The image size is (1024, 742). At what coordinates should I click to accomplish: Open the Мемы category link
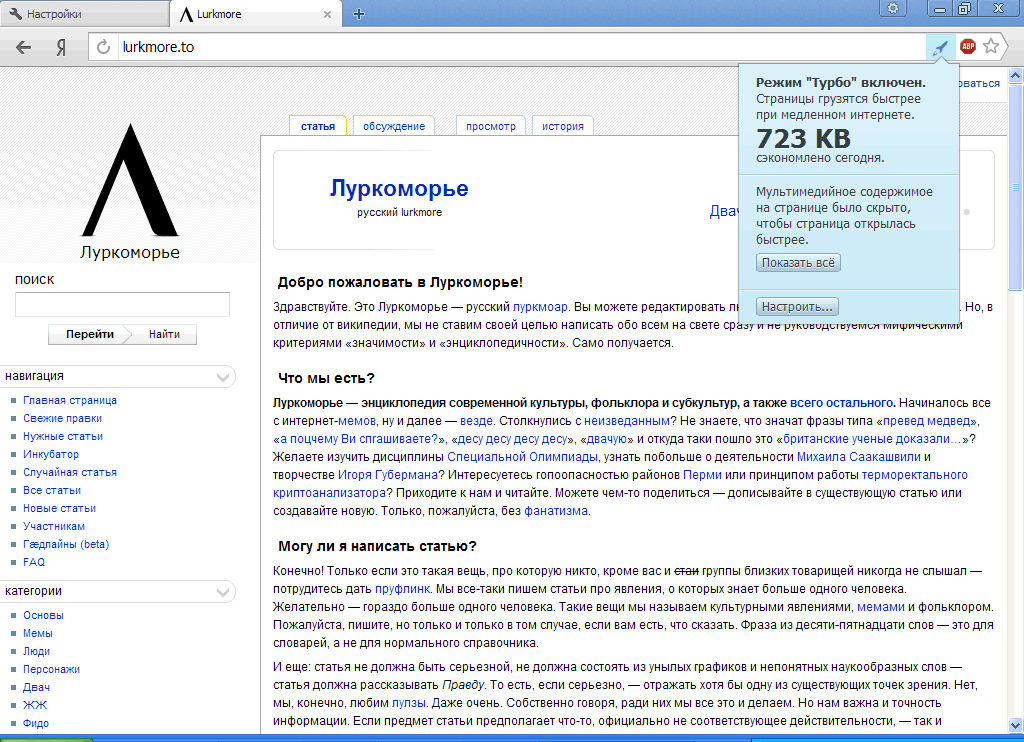pos(38,633)
